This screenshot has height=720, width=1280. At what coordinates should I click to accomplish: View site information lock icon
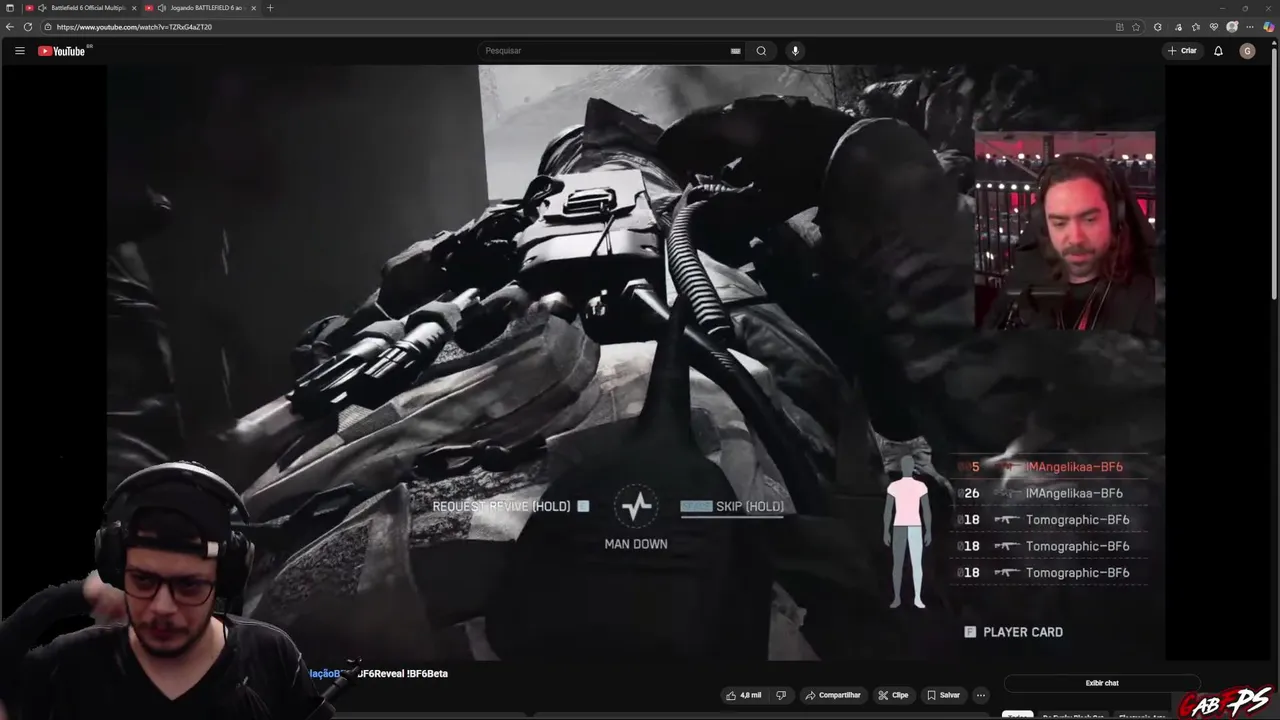pyautogui.click(x=48, y=27)
